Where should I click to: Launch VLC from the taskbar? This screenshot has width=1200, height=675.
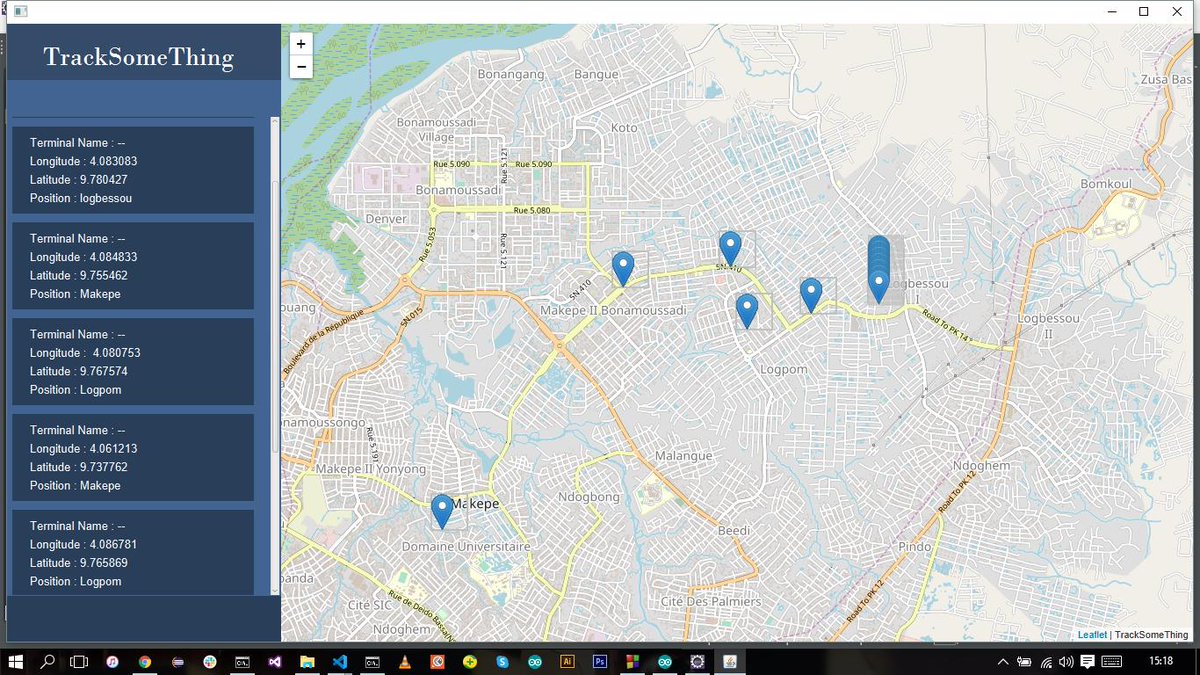(404, 661)
